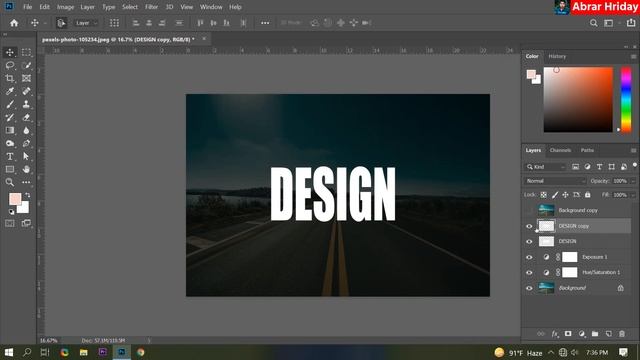Show more options bar items (three dots)
This screenshot has width=640, height=360.
pyautogui.click(x=265, y=23)
